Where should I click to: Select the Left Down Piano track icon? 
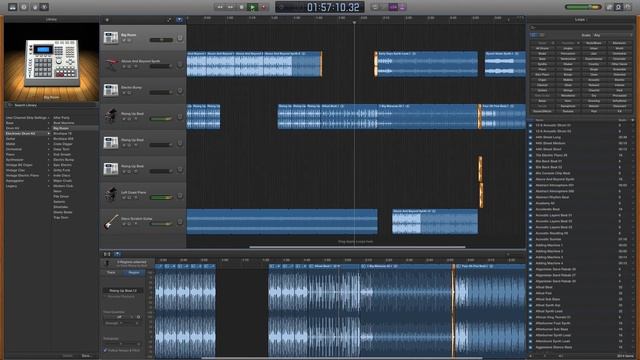point(111,195)
